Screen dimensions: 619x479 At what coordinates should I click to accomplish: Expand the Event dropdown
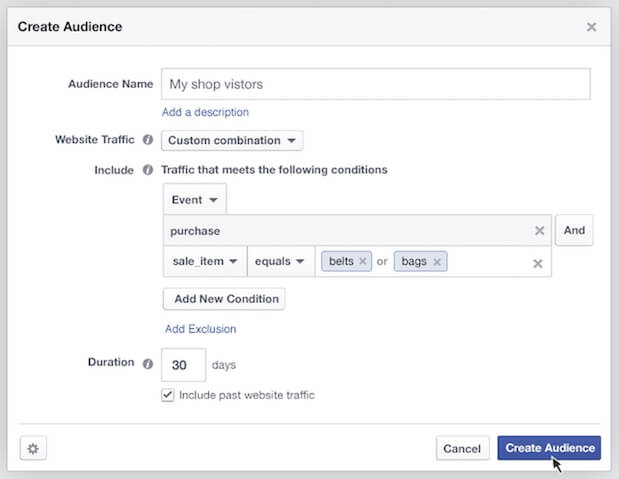[194, 200]
